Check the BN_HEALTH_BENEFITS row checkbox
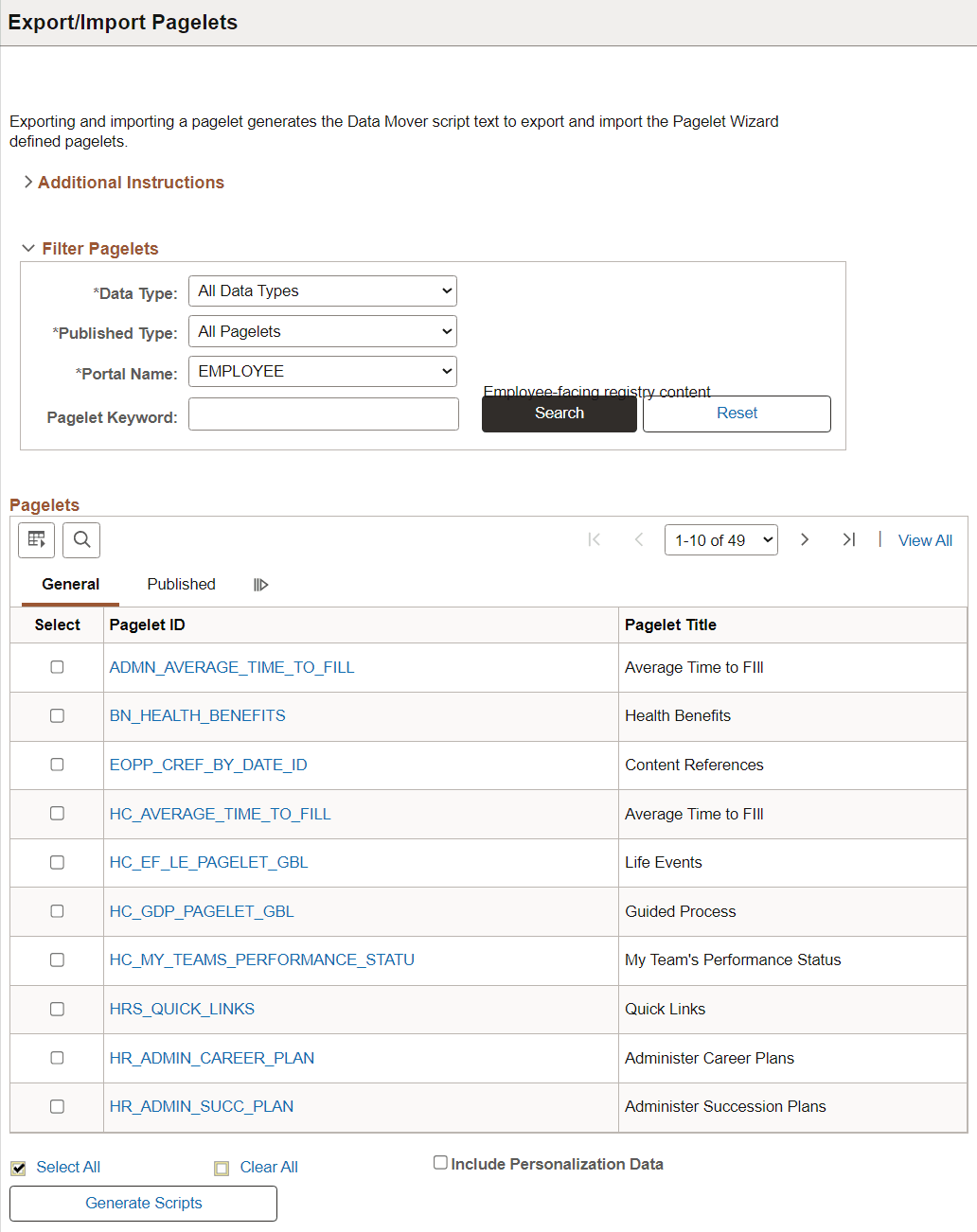Viewport: 977px width, 1232px height. click(x=57, y=715)
